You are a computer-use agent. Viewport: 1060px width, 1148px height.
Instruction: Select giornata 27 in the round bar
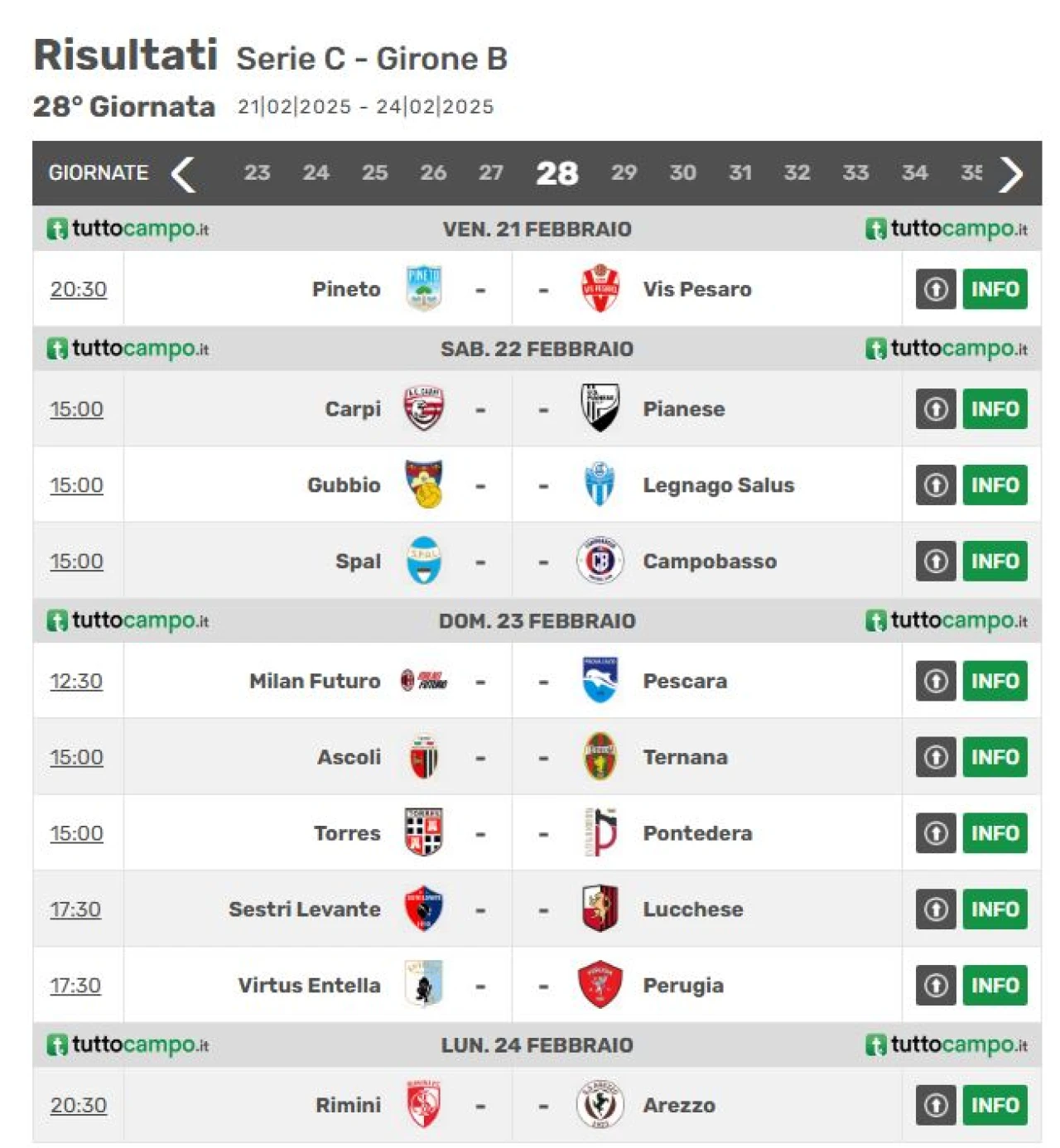(x=491, y=173)
